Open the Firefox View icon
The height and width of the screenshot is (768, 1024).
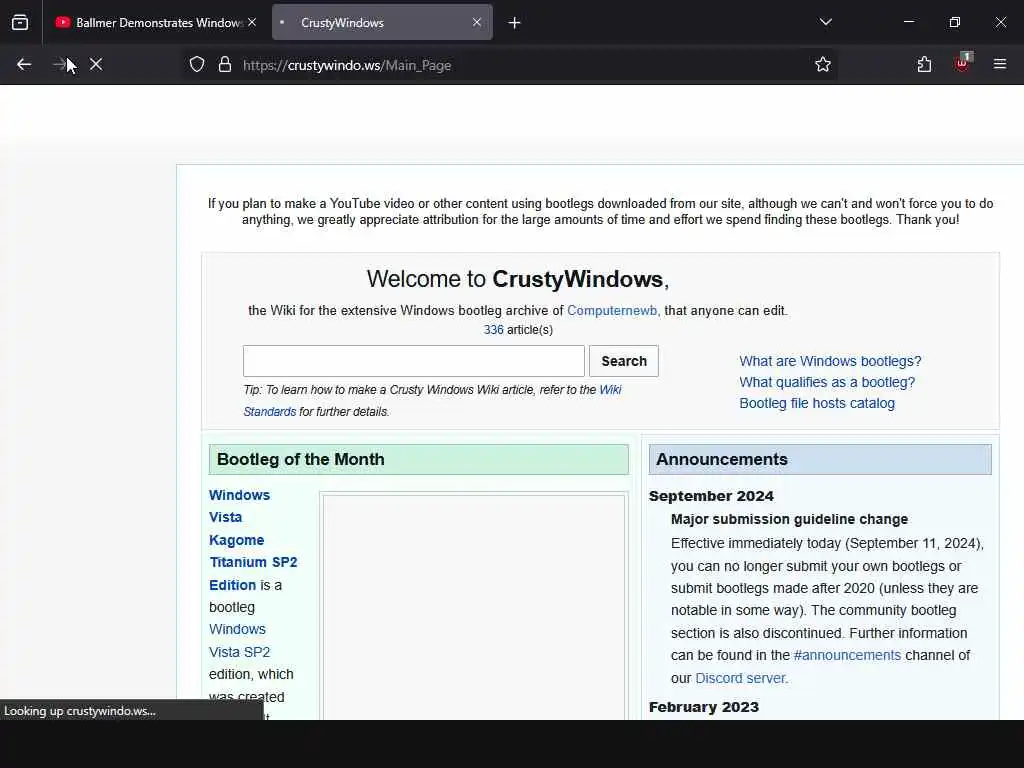20,23
